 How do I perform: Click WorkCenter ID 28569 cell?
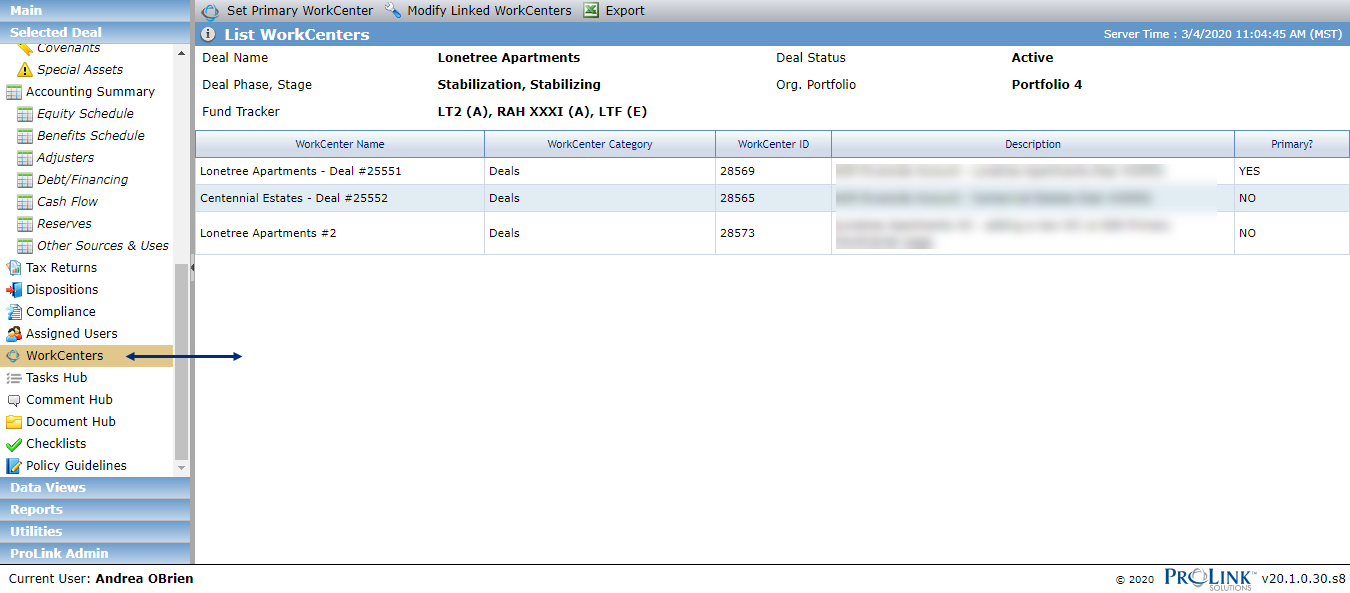pos(773,171)
